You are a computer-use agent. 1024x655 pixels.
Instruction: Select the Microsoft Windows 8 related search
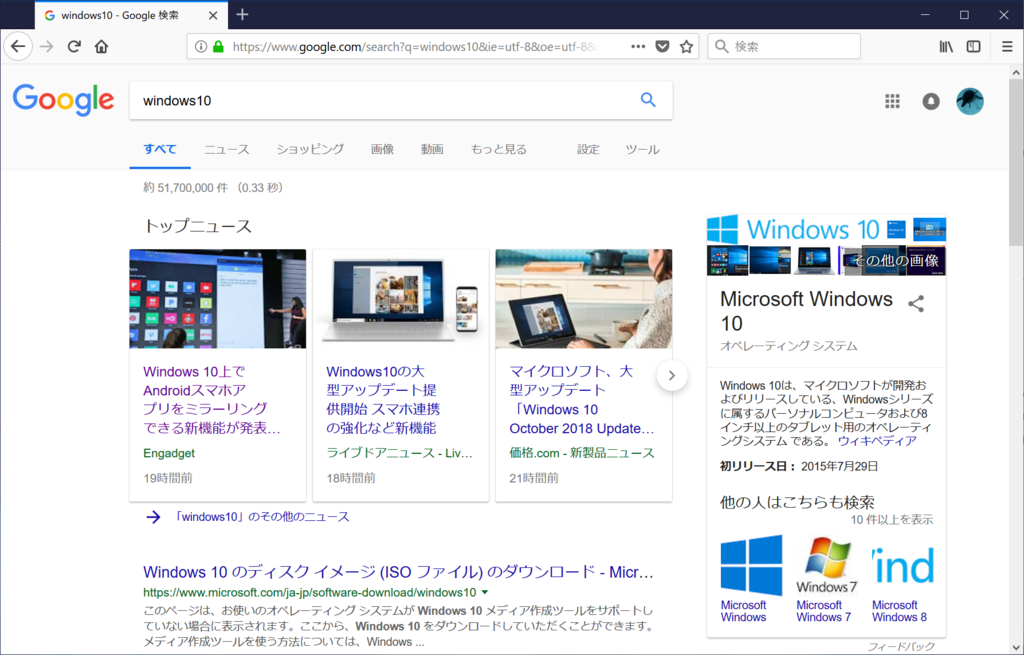(903, 579)
